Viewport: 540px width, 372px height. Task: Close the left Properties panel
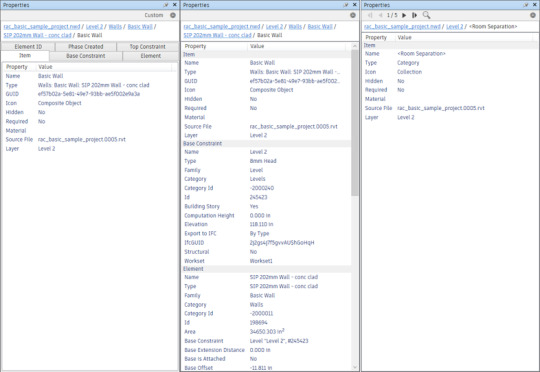[x=175, y=5]
